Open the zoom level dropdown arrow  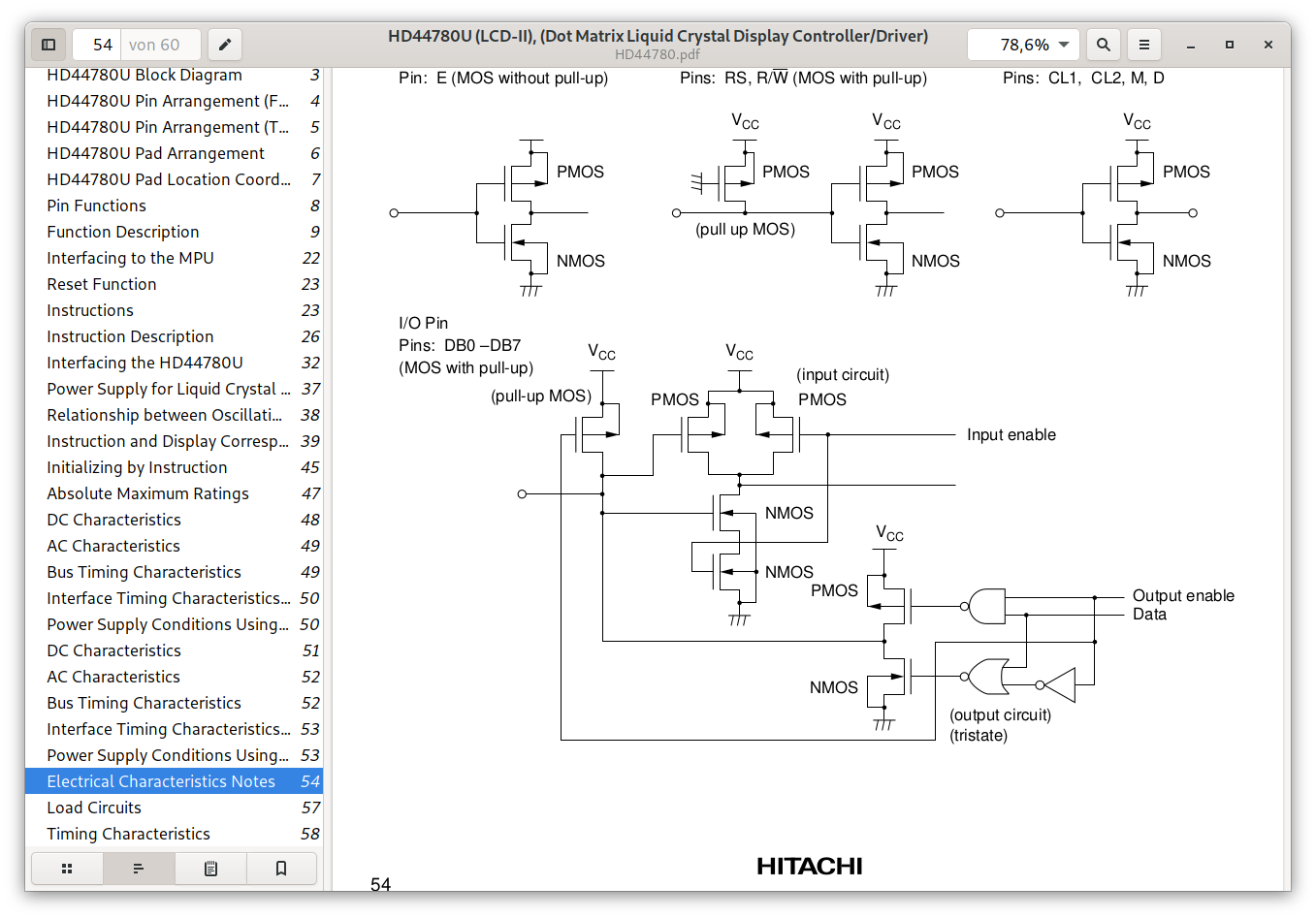coord(1064,45)
